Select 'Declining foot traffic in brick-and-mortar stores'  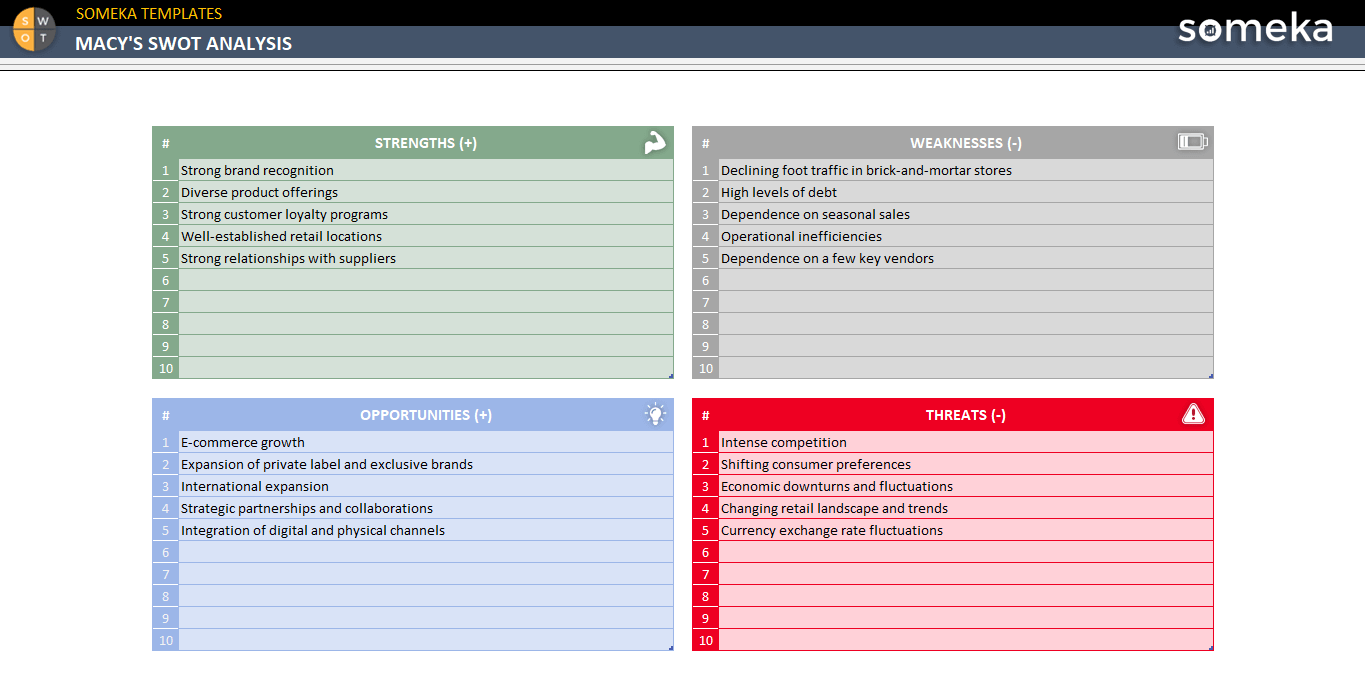pos(966,170)
